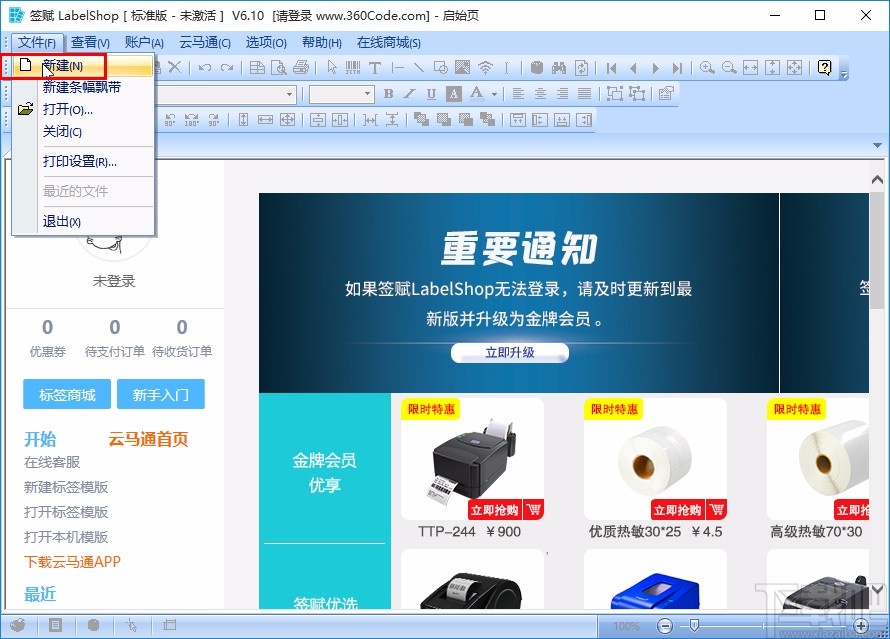This screenshot has height=639, width=890.
Task: Open the font color dropdown arrow
Action: point(494,92)
